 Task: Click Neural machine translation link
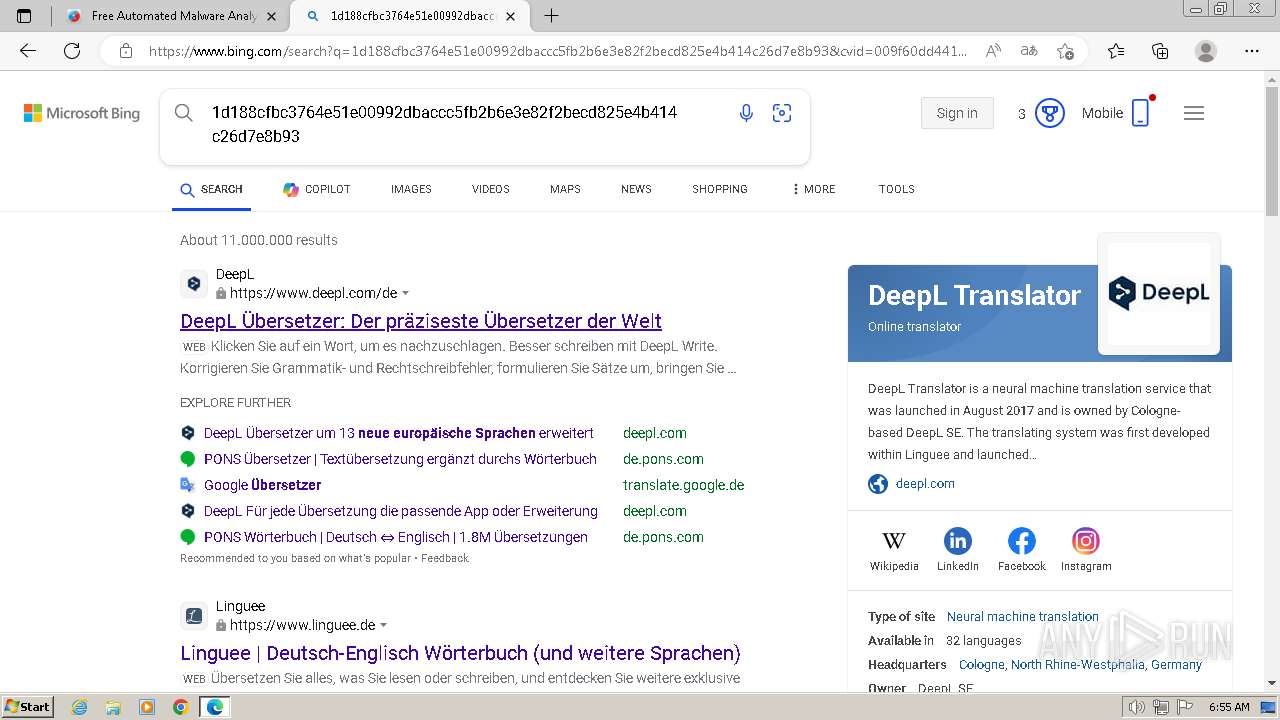1023,617
